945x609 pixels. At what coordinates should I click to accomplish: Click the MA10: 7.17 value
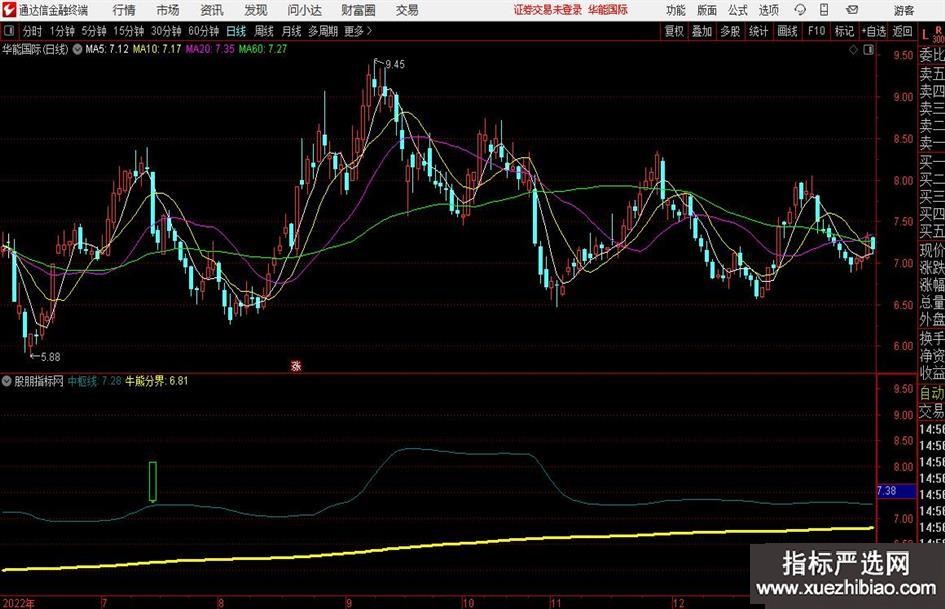157,49
